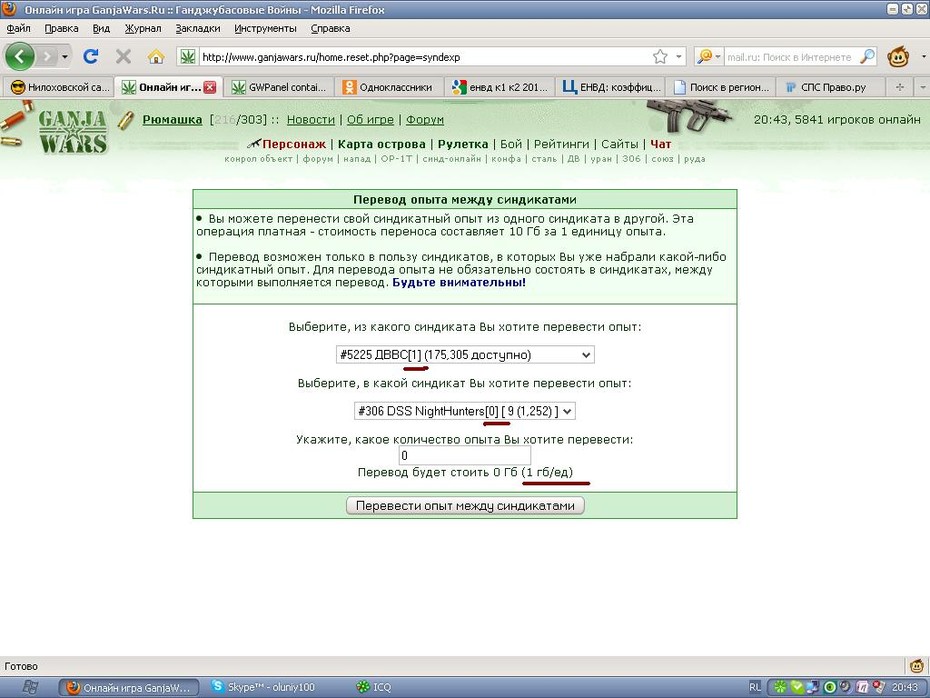Close the active Онлайн иг... tab

[x=210, y=87]
